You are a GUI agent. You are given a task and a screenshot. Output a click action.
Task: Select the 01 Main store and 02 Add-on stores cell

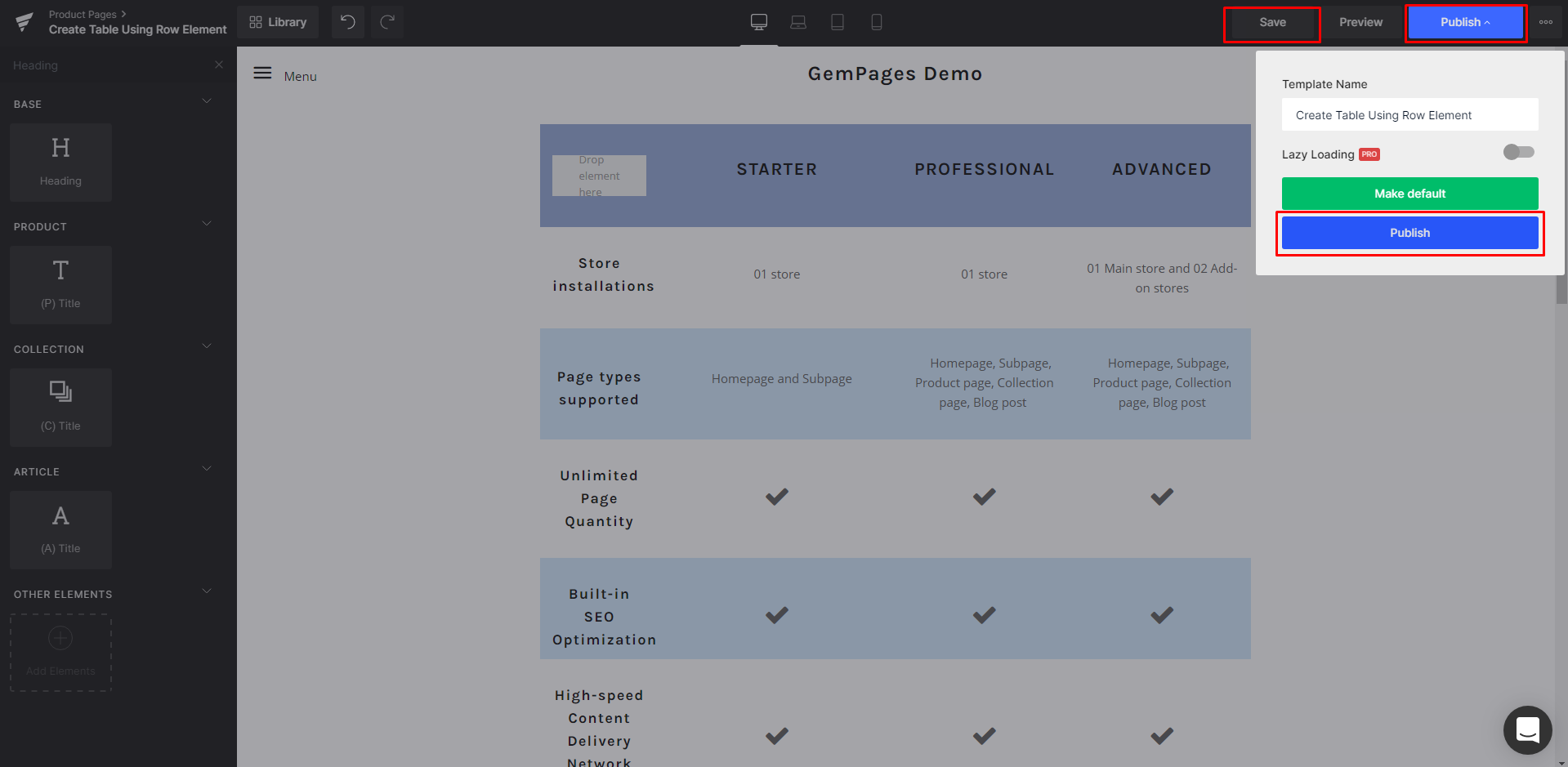click(1162, 279)
